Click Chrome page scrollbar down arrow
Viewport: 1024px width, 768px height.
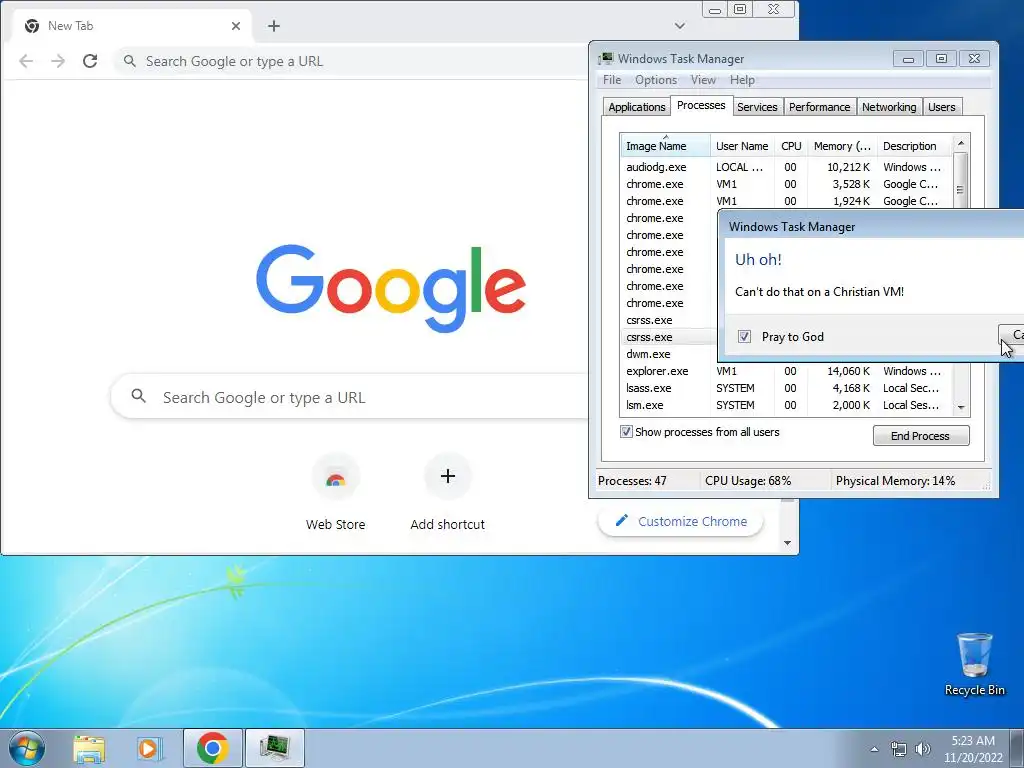point(788,543)
